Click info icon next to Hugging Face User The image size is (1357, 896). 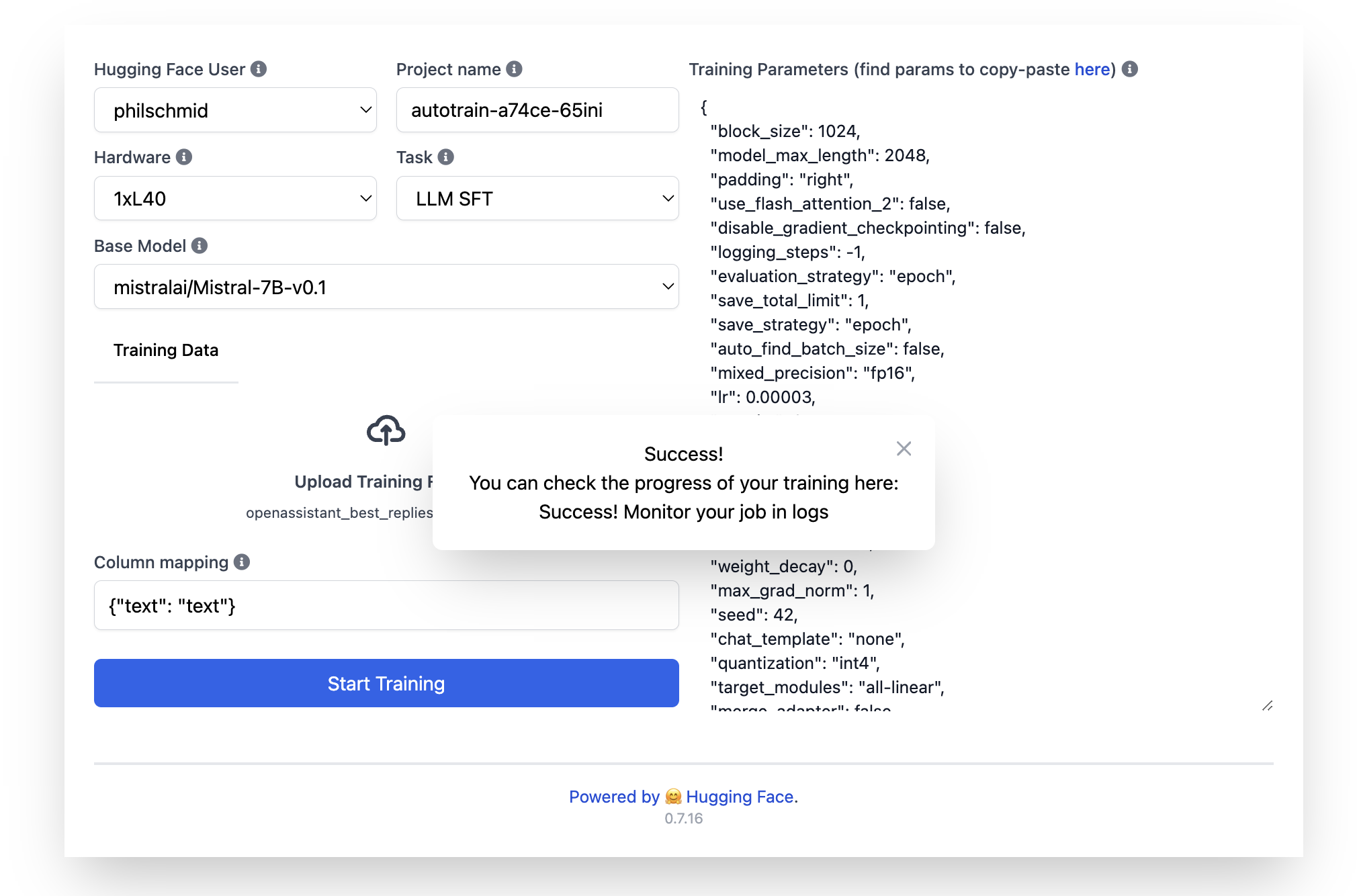point(259,69)
